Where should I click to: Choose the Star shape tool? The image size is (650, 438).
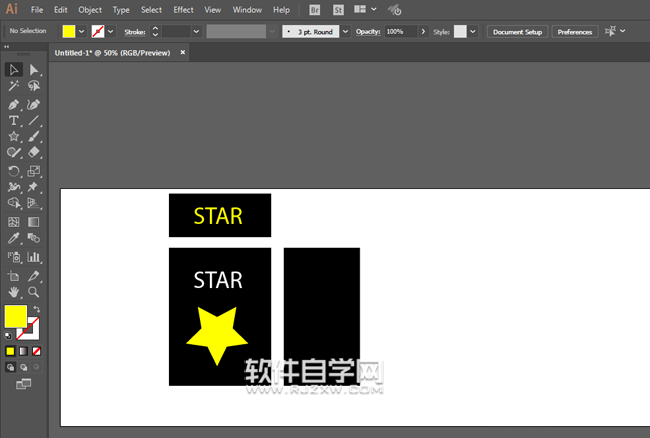pyautogui.click(x=14, y=136)
